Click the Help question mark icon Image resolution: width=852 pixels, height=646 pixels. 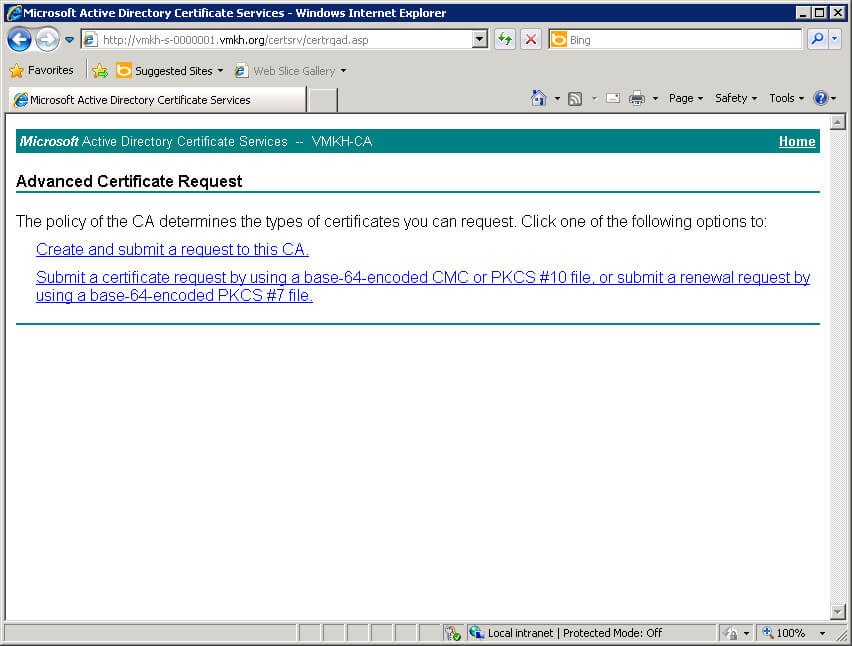[x=820, y=98]
